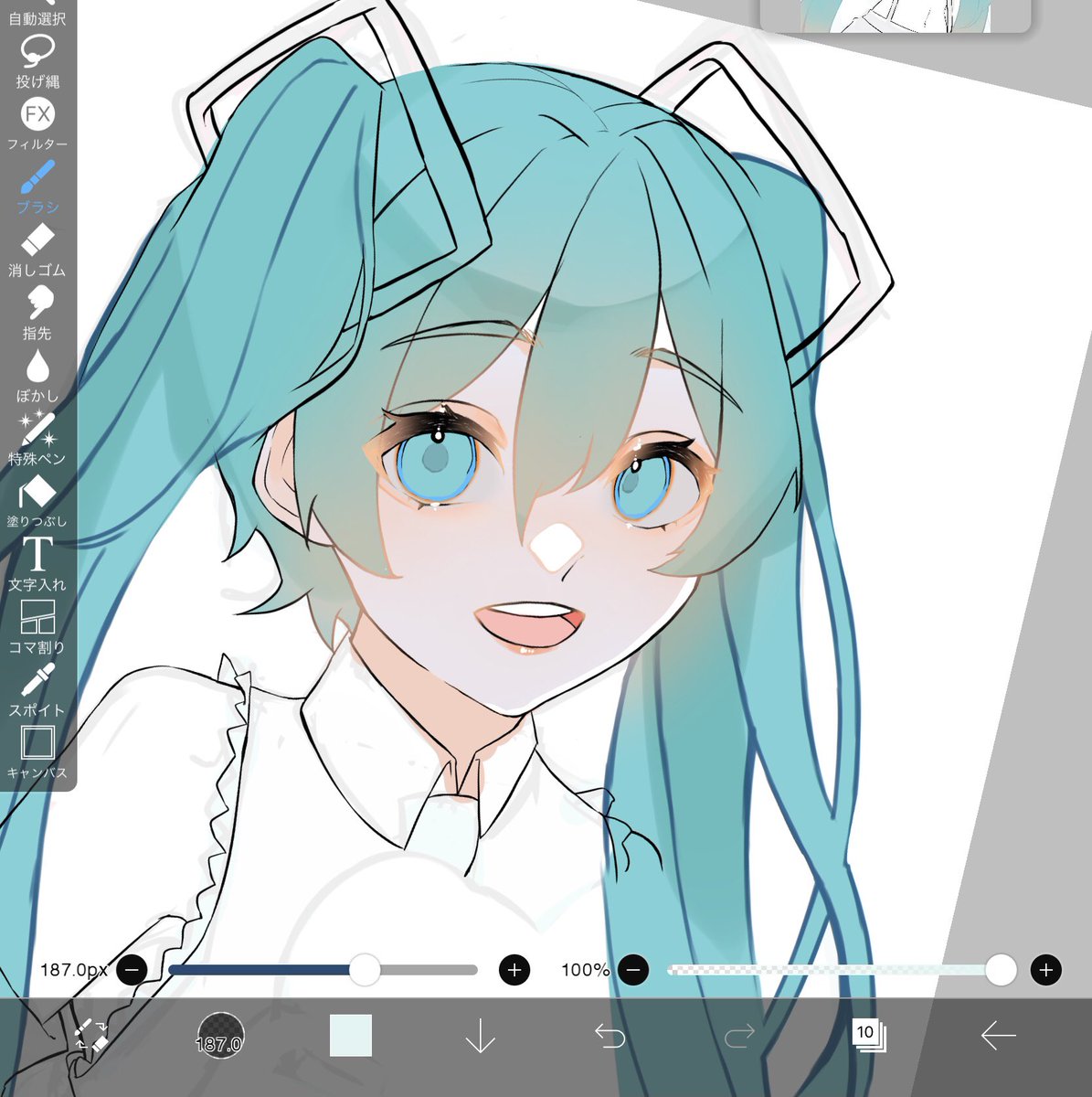Select the Lasso (投げ縄) tool
The width and height of the screenshot is (1092, 1097).
(37, 61)
